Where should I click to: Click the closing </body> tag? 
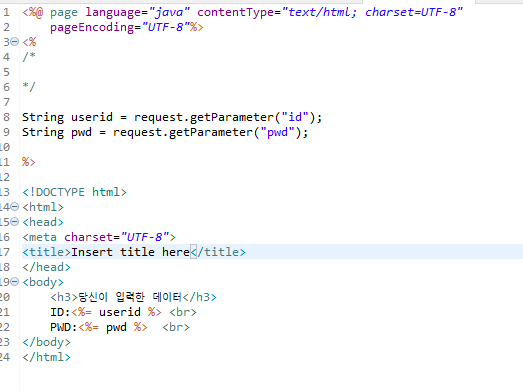[x=46, y=342]
